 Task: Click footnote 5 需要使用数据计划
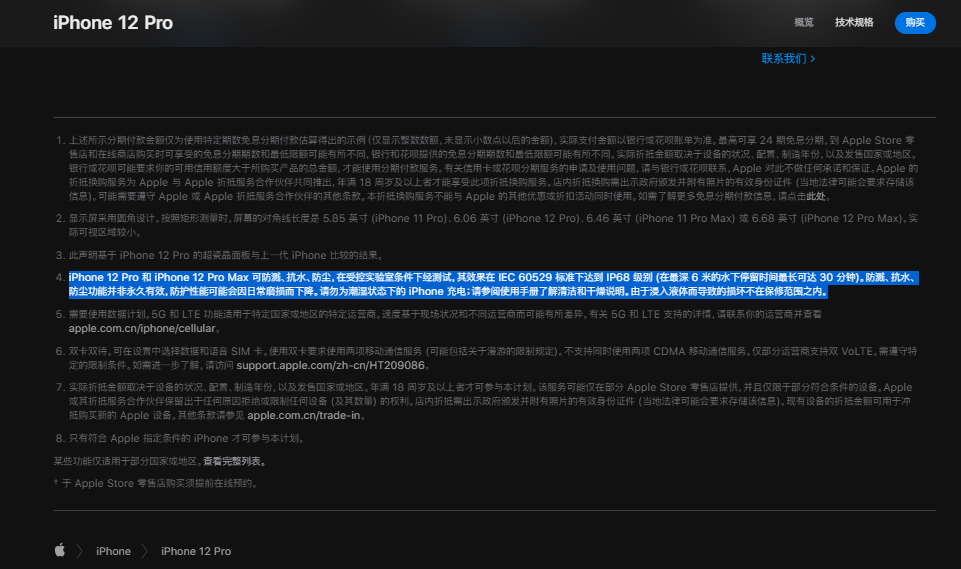point(445,321)
